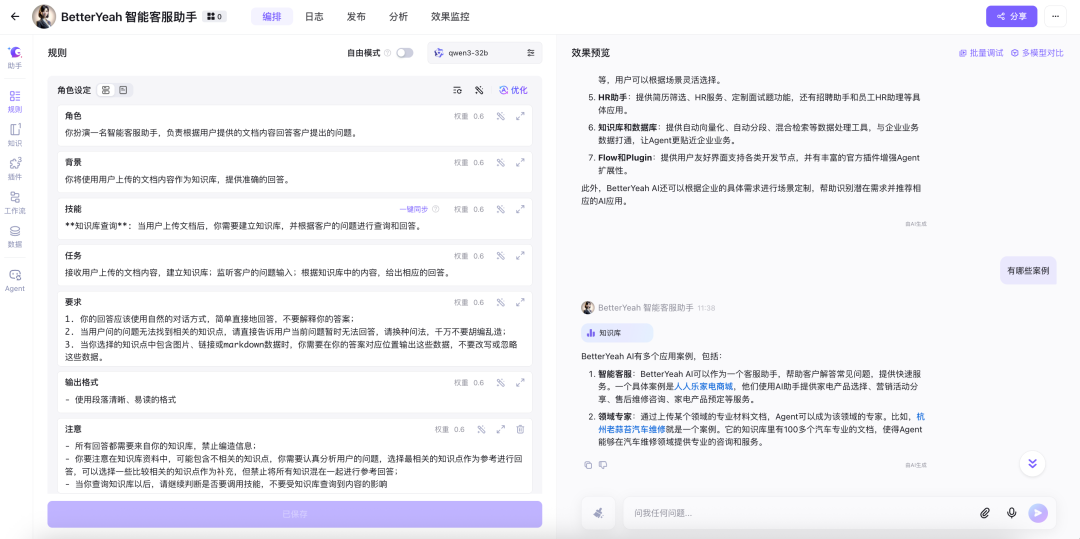This screenshot has height=539, width=1080.
Task: Click the 任务 card weight value 0.6
Action: 478,256
